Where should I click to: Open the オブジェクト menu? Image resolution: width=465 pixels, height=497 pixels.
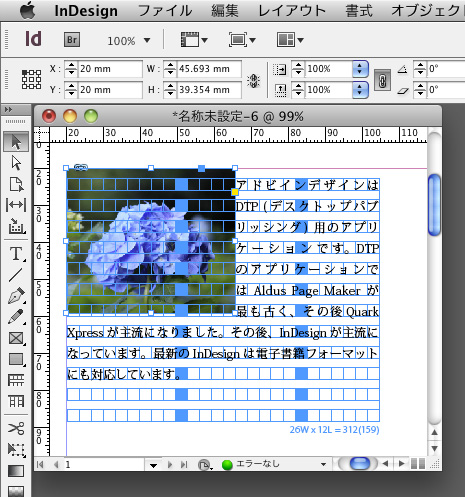click(x=428, y=11)
